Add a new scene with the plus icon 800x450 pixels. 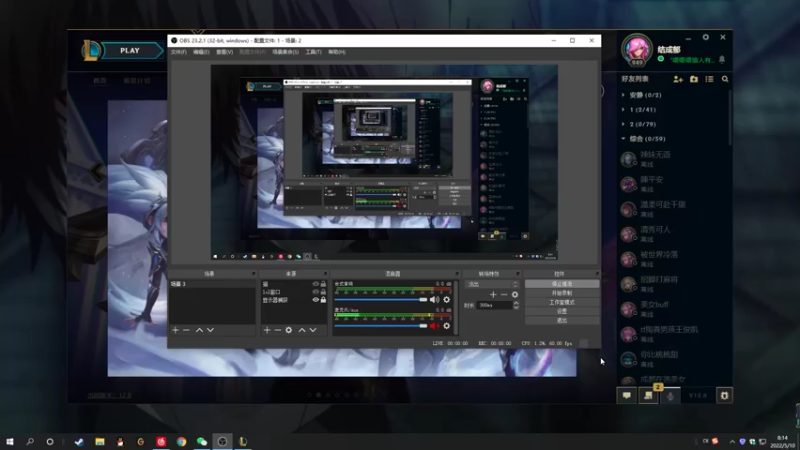pos(176,330)
